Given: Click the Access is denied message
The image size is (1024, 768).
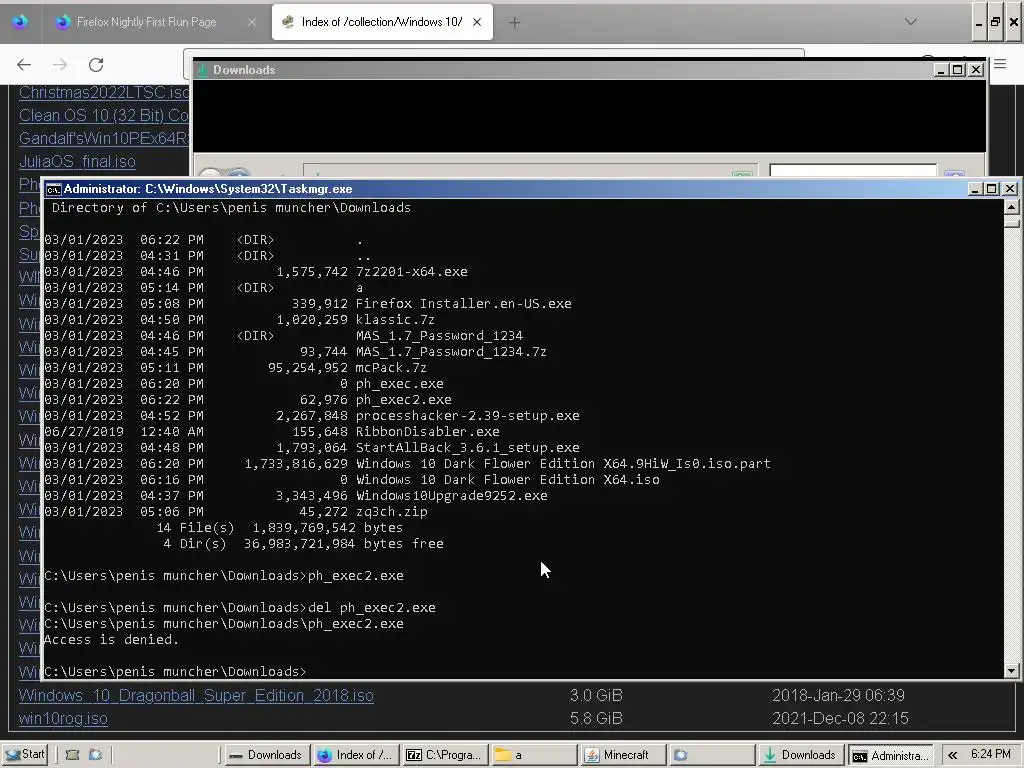Looking at the screenshot, I should tap(111, 640).
